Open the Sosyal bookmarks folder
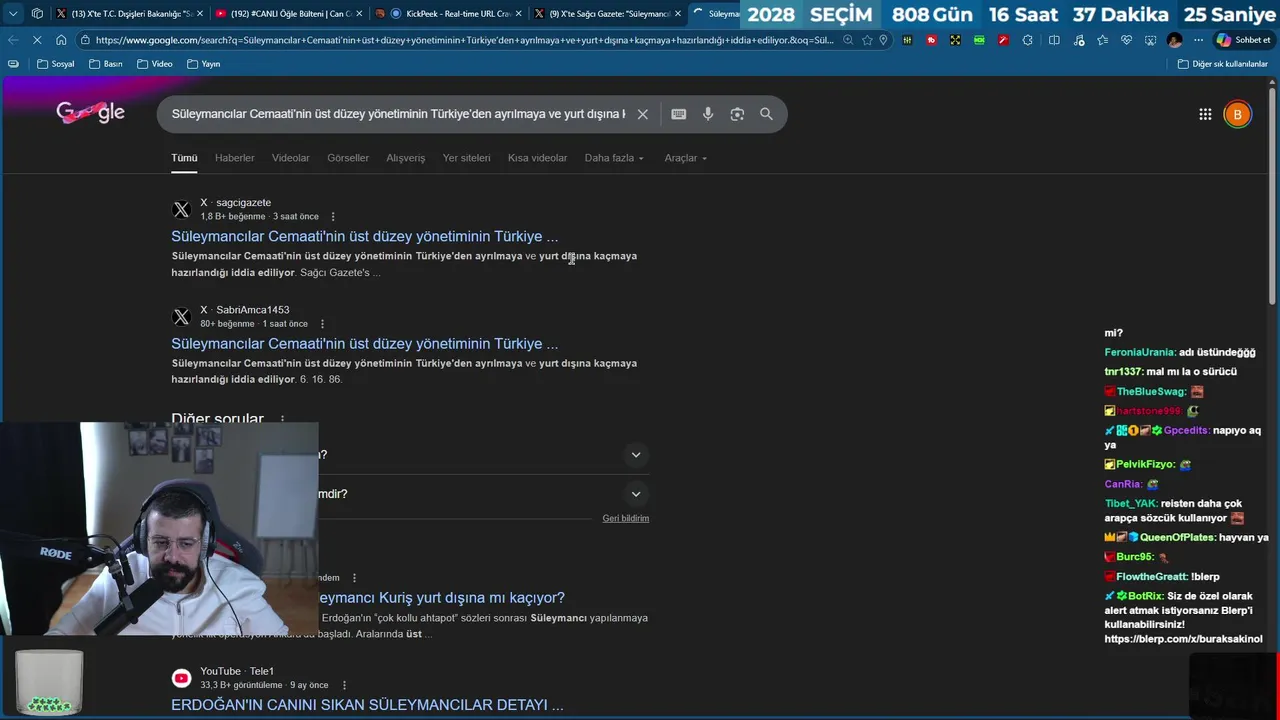1280x720 pixels. (x=56, y=64)
